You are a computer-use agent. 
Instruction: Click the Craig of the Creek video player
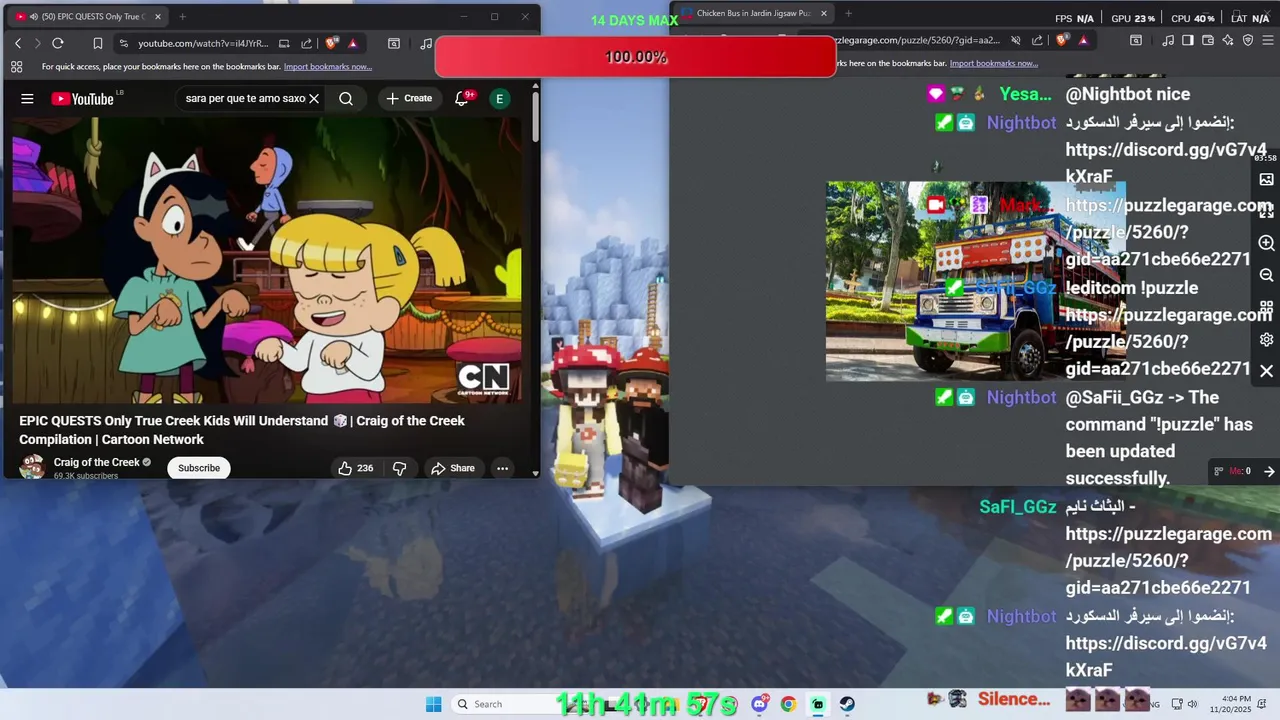[266, 260]
